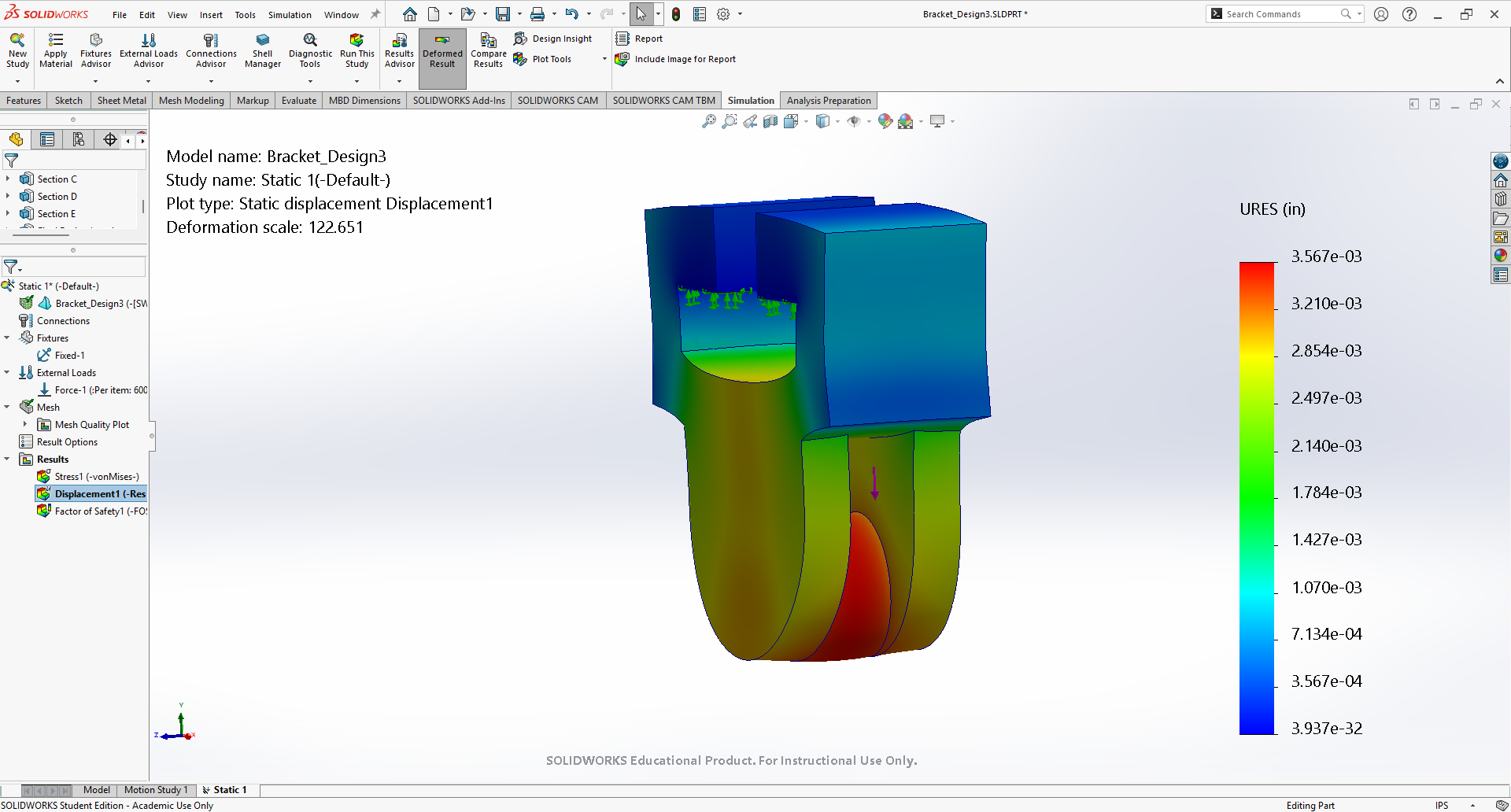
Task: Select the Fixed-1 fixture
Action: [x=61, y=356]
